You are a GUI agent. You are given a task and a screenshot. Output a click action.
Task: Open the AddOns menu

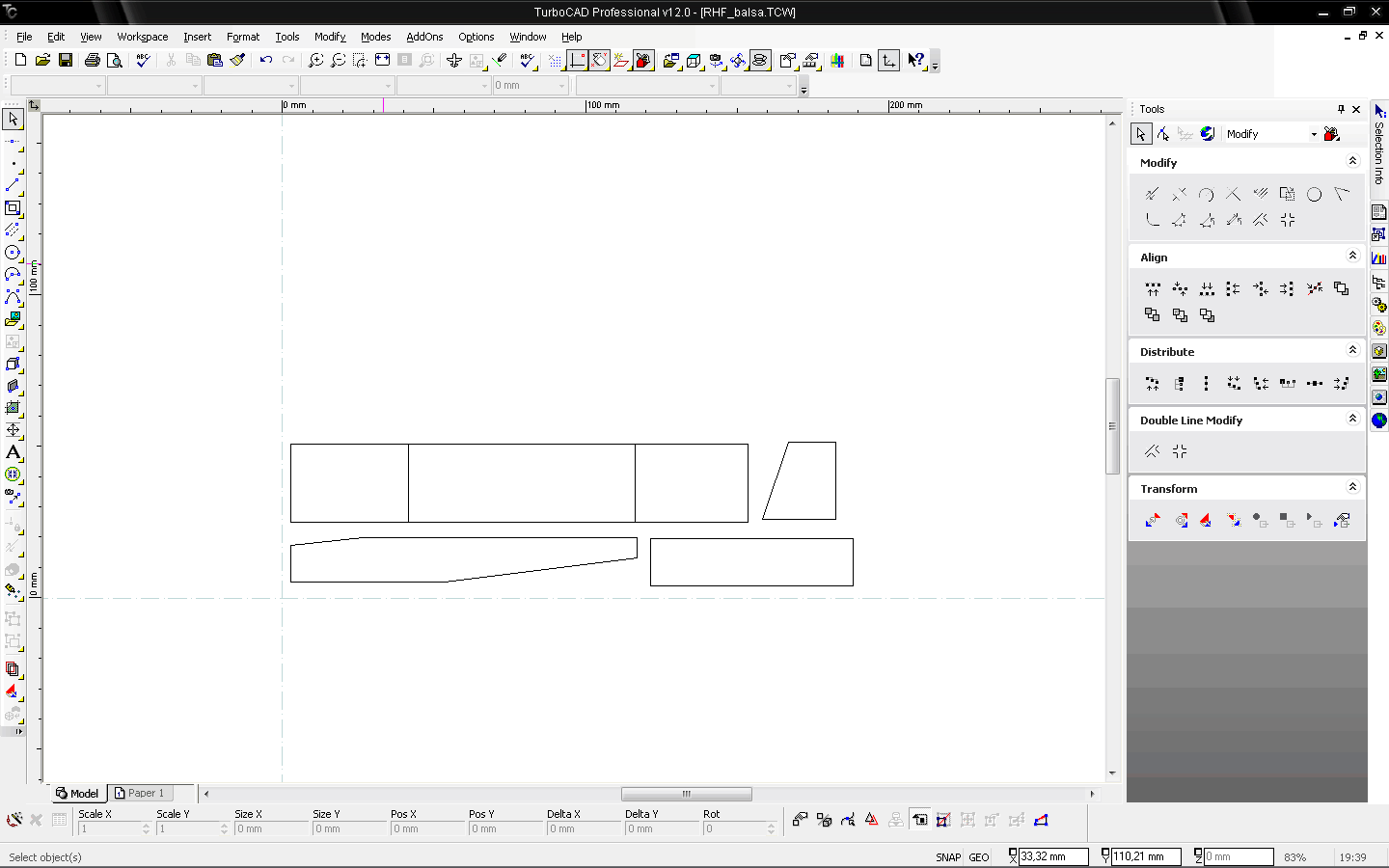coord(424,37)
